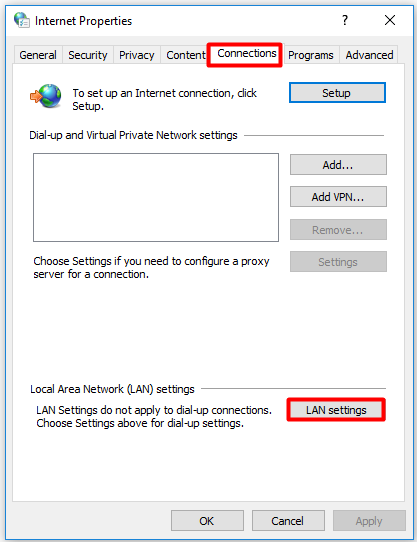The width and height of the screenshot is (417, 542).
Task: Confirm with the OK button
Action: point(207,521)
